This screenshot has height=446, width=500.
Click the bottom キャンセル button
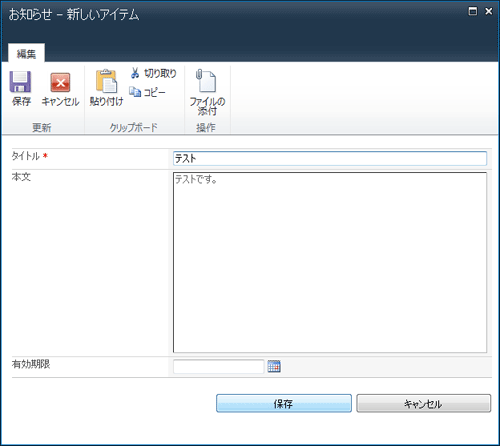coord(423,403)
